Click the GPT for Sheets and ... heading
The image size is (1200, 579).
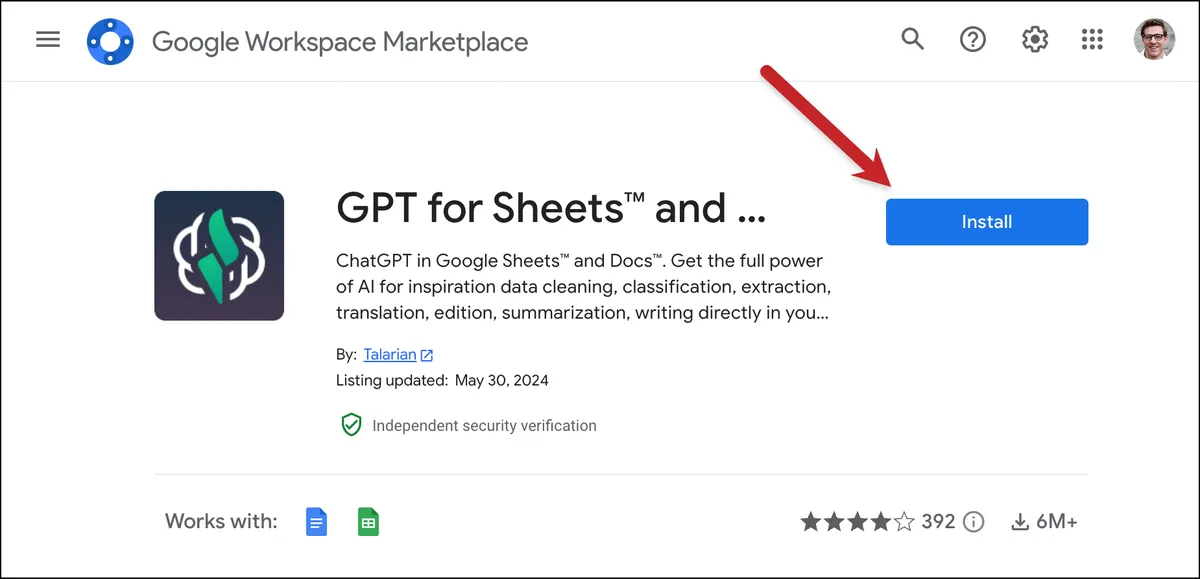551,208
